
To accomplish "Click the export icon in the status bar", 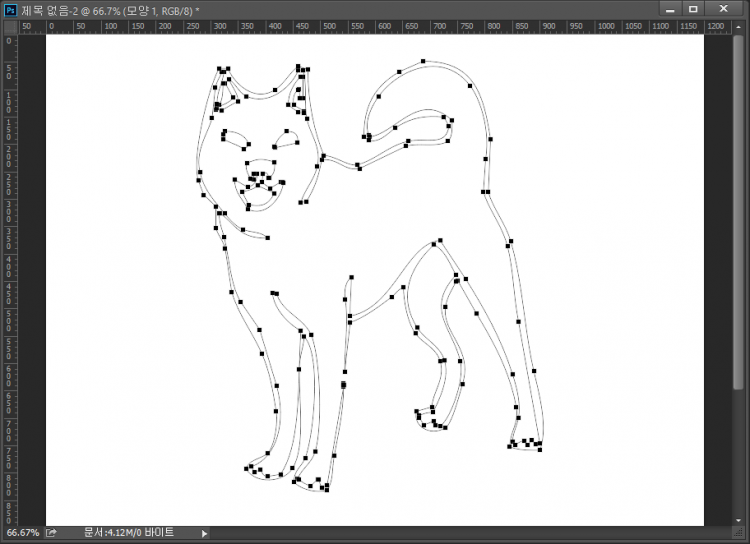I will tap(51, 533).
